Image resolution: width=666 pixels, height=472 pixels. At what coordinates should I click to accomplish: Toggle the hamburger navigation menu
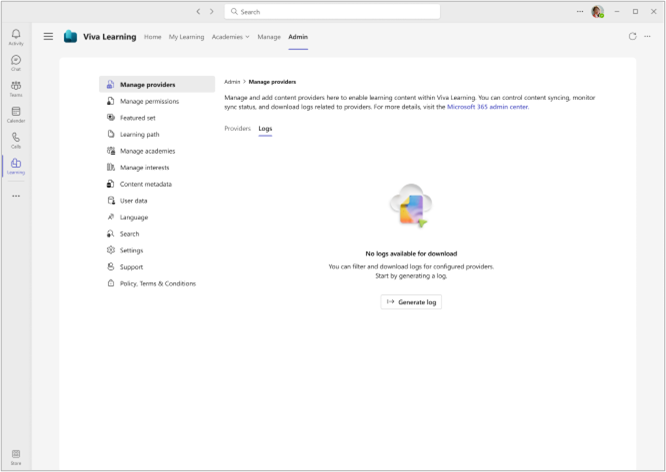point(48,37)
